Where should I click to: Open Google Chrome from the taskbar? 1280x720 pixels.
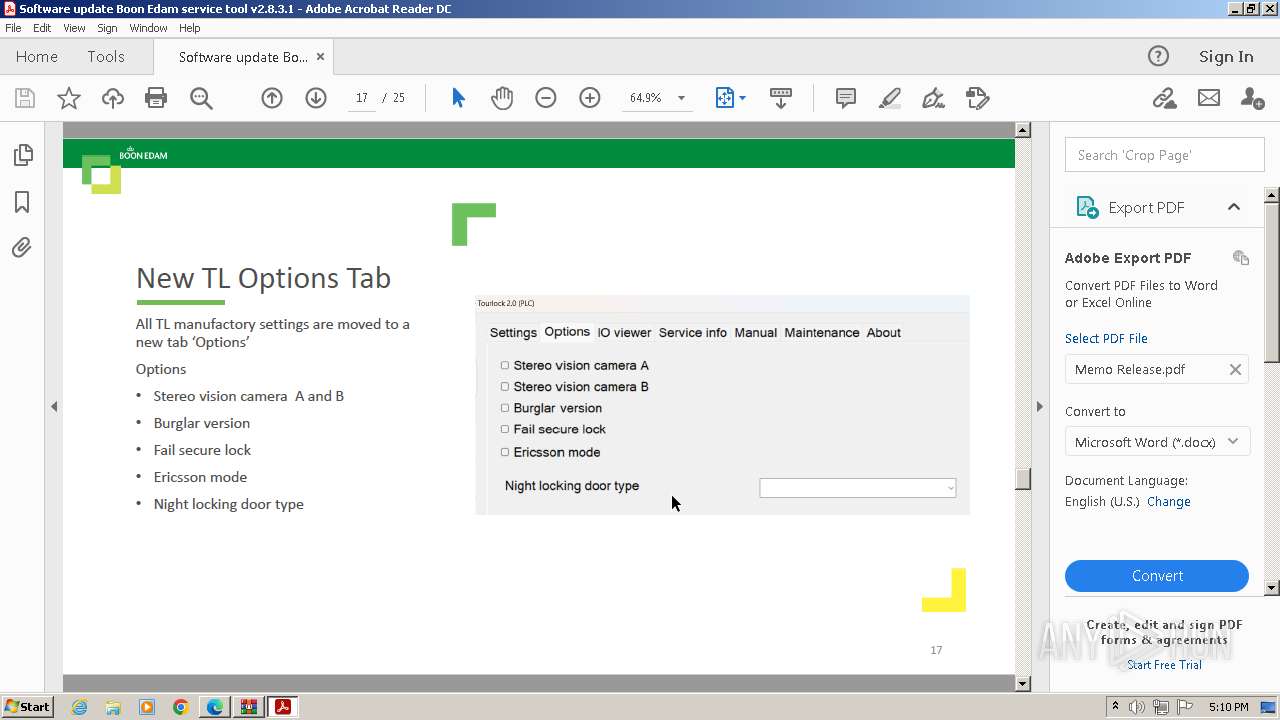click(181, 707)
